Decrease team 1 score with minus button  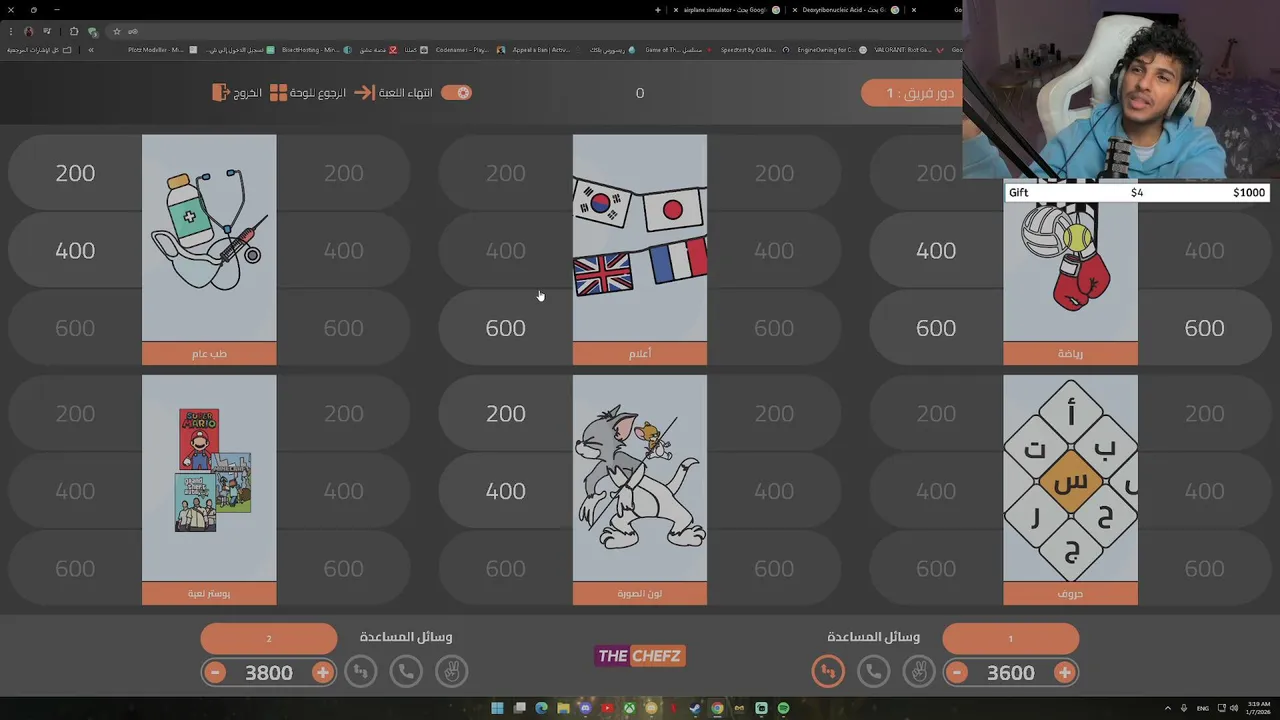957,673
